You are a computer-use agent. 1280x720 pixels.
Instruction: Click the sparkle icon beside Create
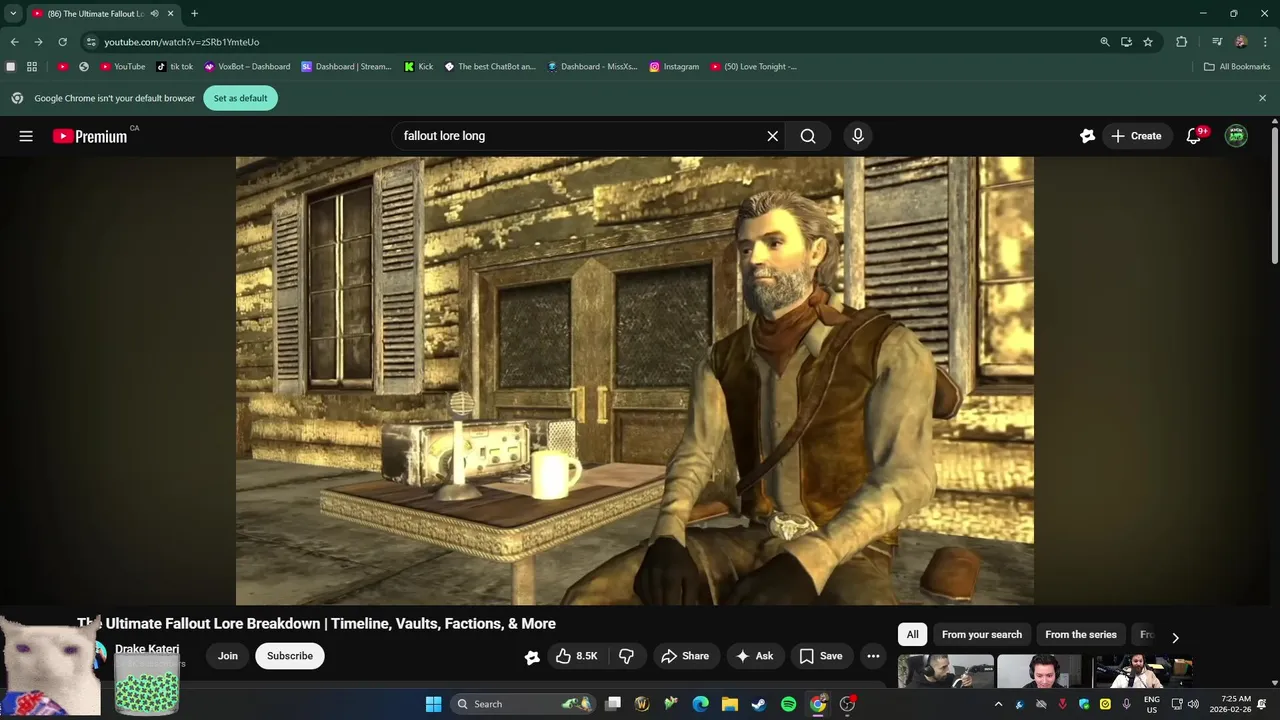tap(1087, 136)
